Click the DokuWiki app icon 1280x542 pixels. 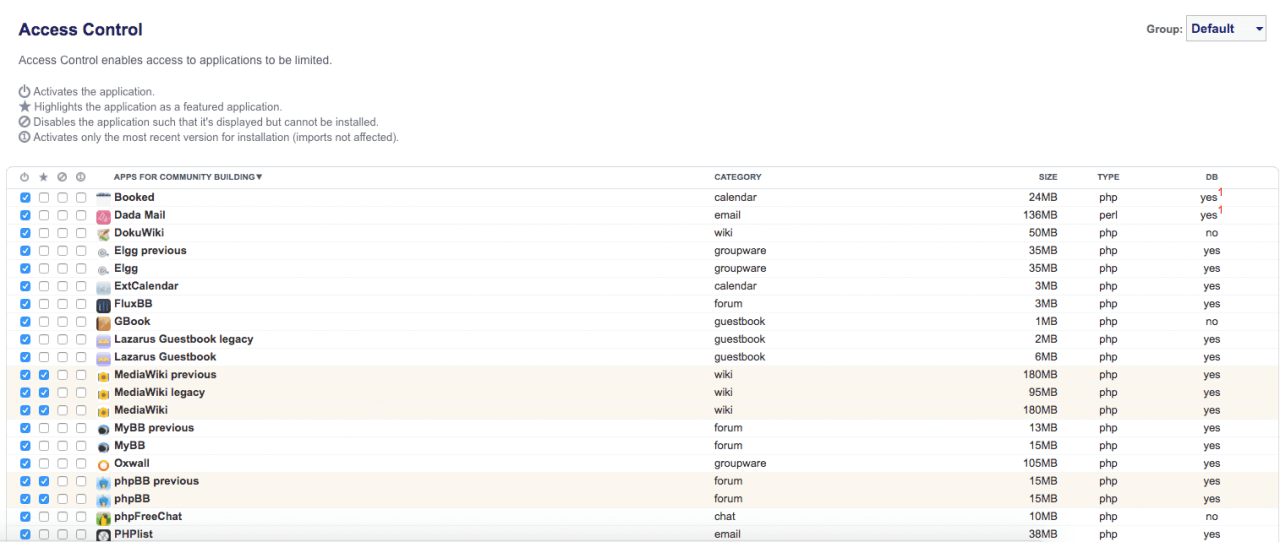pyautogui.click(x=103, y=233)
